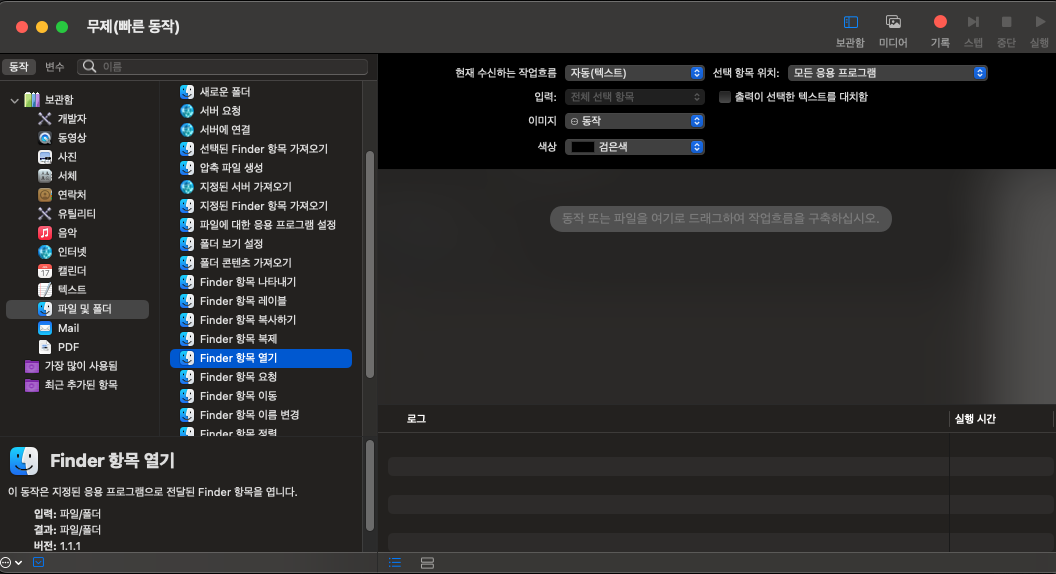Open the 이미지 동작 dropdown
This screenshot has width=1056, height=574.
point(634,121)
